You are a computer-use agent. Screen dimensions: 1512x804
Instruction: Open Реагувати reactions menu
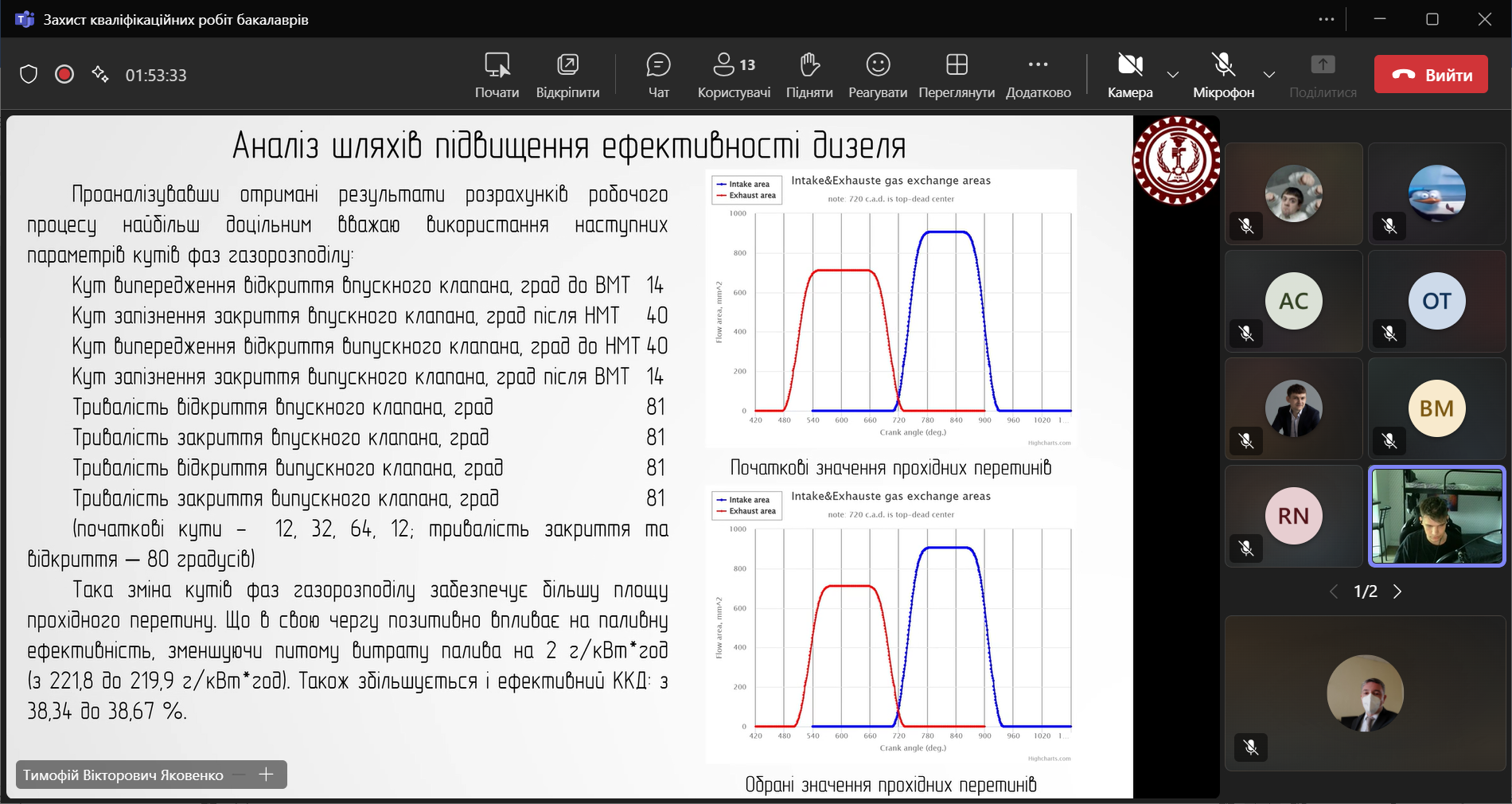coord(878,75)
